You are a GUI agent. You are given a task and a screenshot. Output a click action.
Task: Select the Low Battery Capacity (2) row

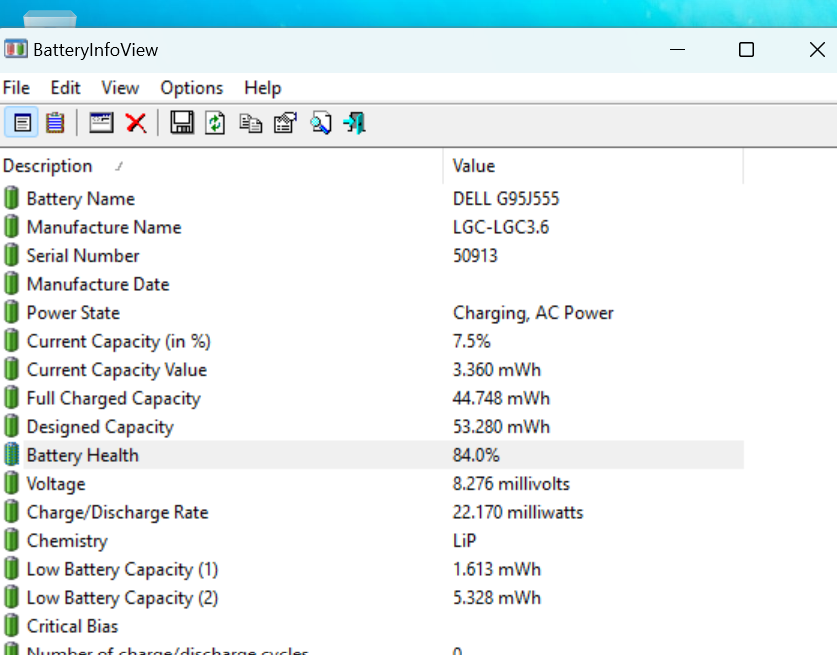tap(372, 597)
